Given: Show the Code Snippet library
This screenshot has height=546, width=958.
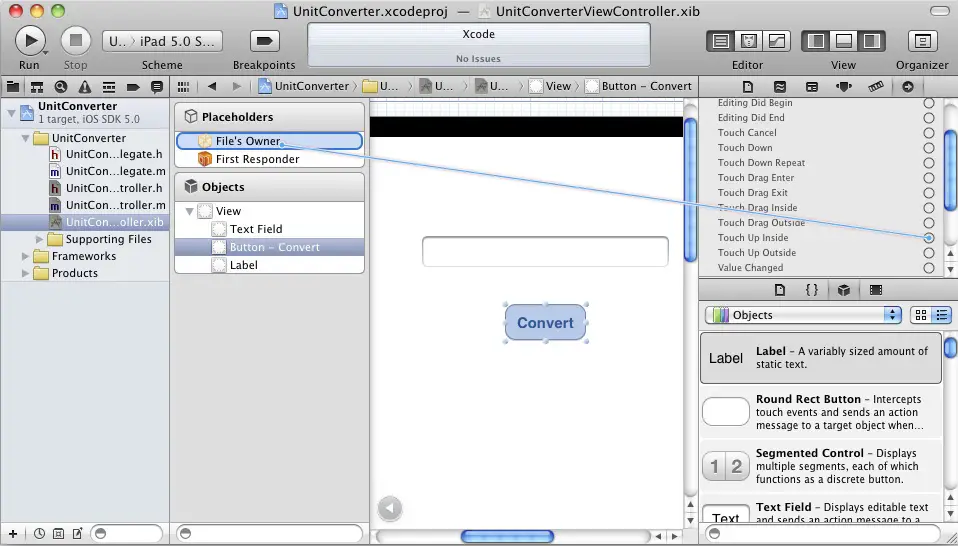Looking at the screenshot, I should coord(812,290).
